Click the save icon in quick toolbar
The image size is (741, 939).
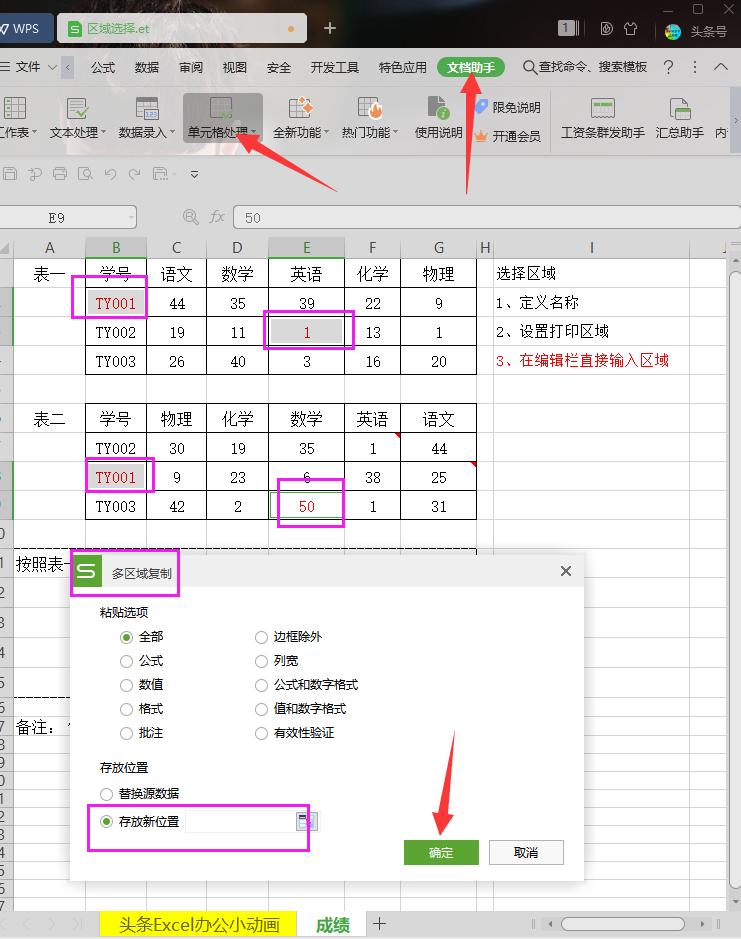pos(10,174)
